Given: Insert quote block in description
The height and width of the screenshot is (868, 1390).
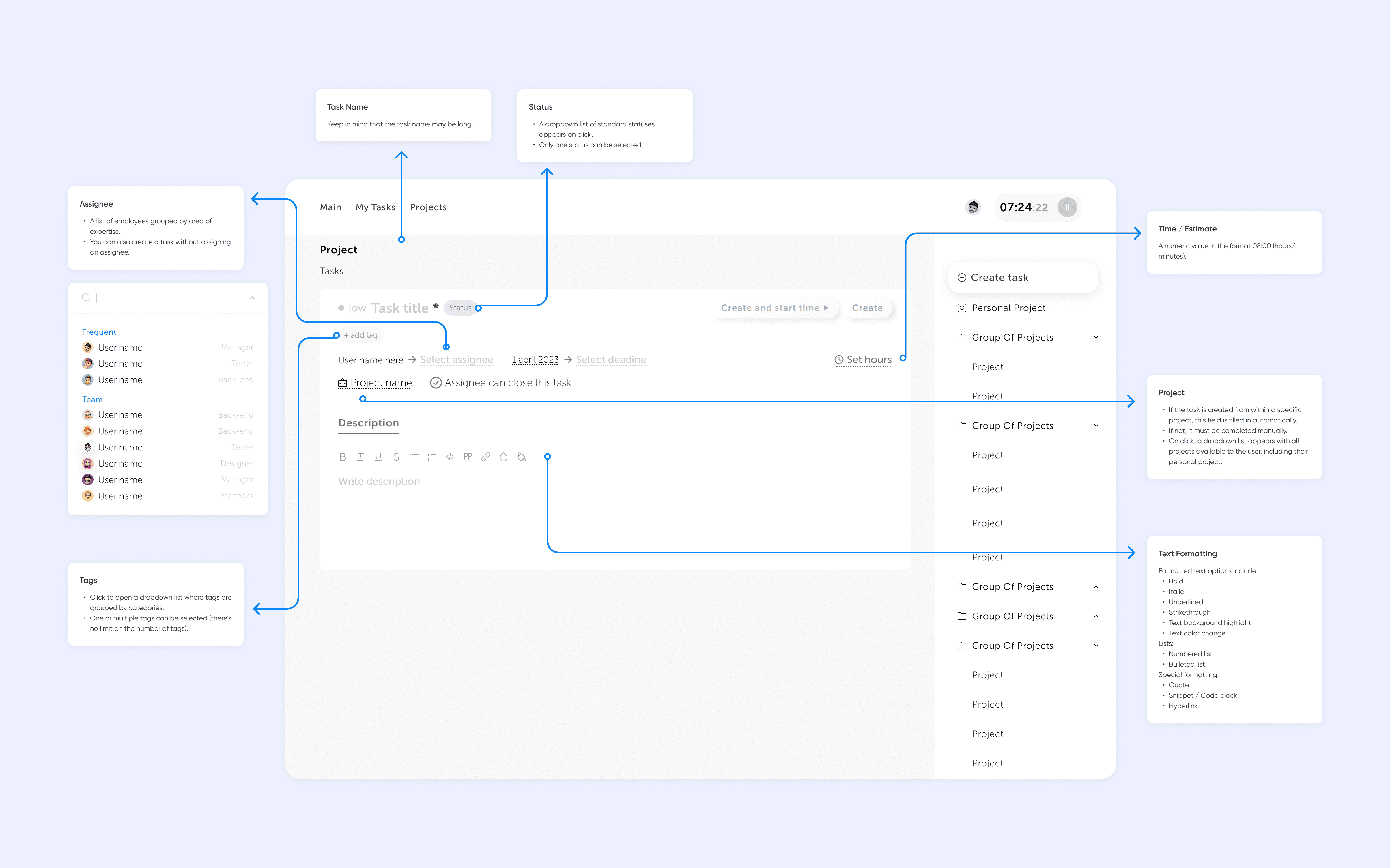Looking at the screenshot, I should 468,457.
